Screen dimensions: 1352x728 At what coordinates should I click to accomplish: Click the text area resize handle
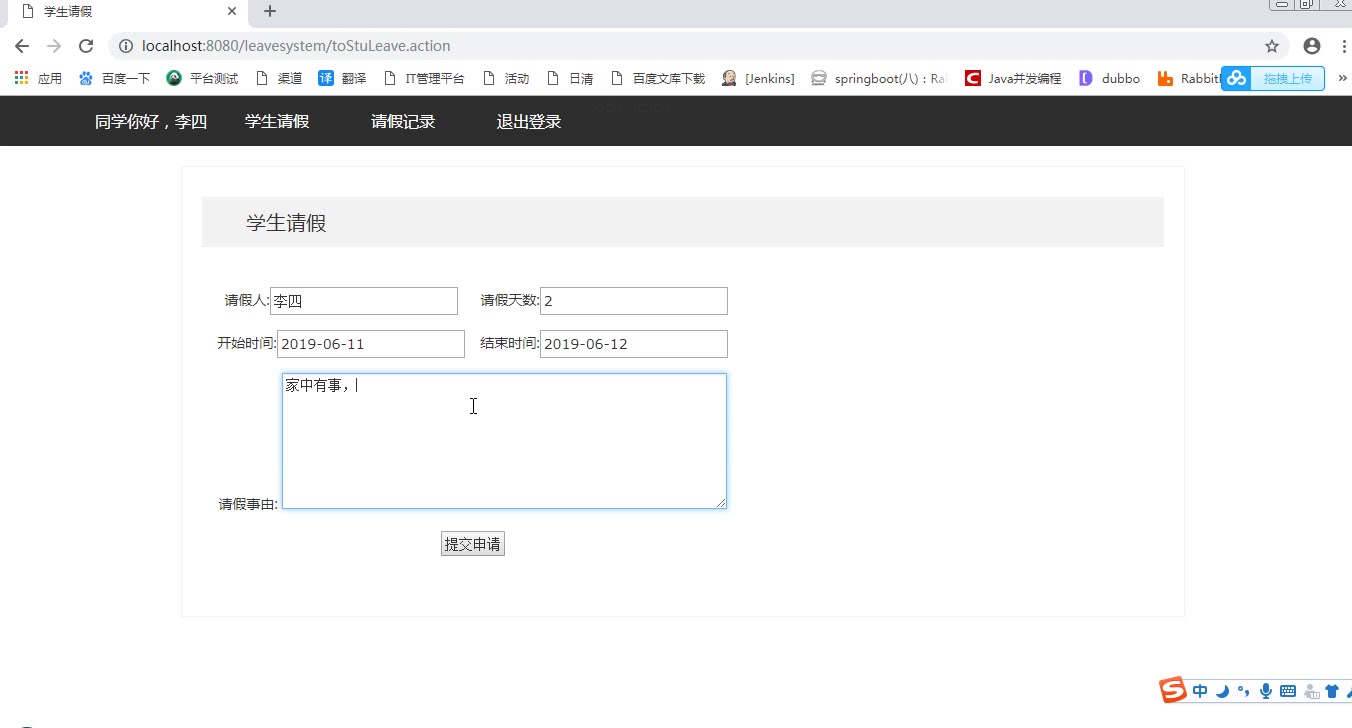point(720,502)
